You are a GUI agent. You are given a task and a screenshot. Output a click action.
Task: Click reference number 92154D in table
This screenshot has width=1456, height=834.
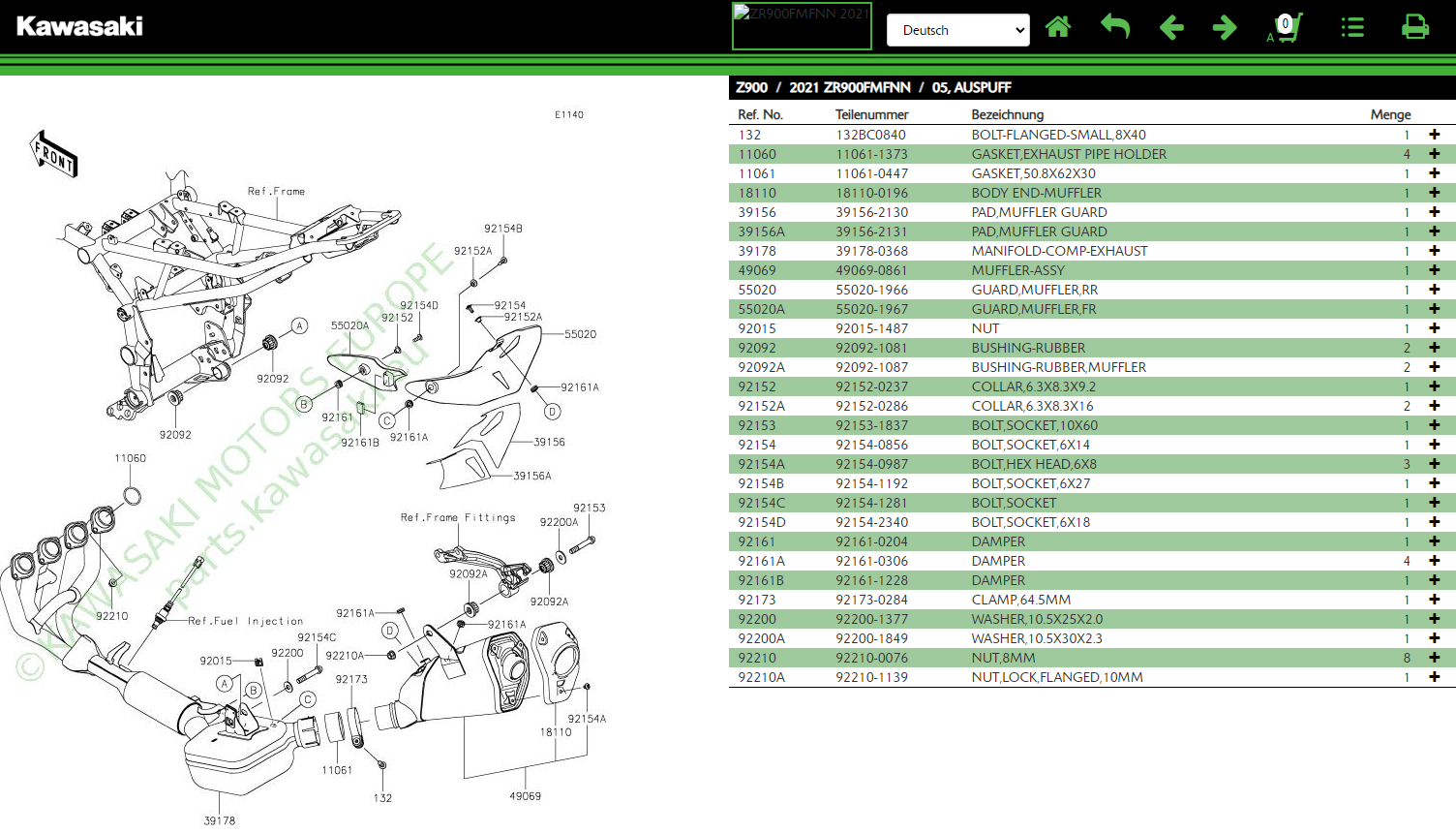click(762, 522)
